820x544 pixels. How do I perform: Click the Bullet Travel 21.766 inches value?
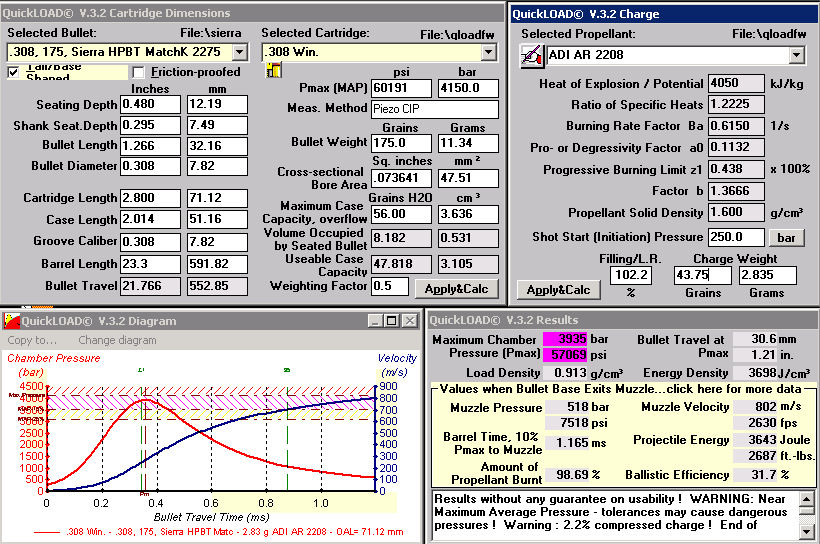click(151, 286)
